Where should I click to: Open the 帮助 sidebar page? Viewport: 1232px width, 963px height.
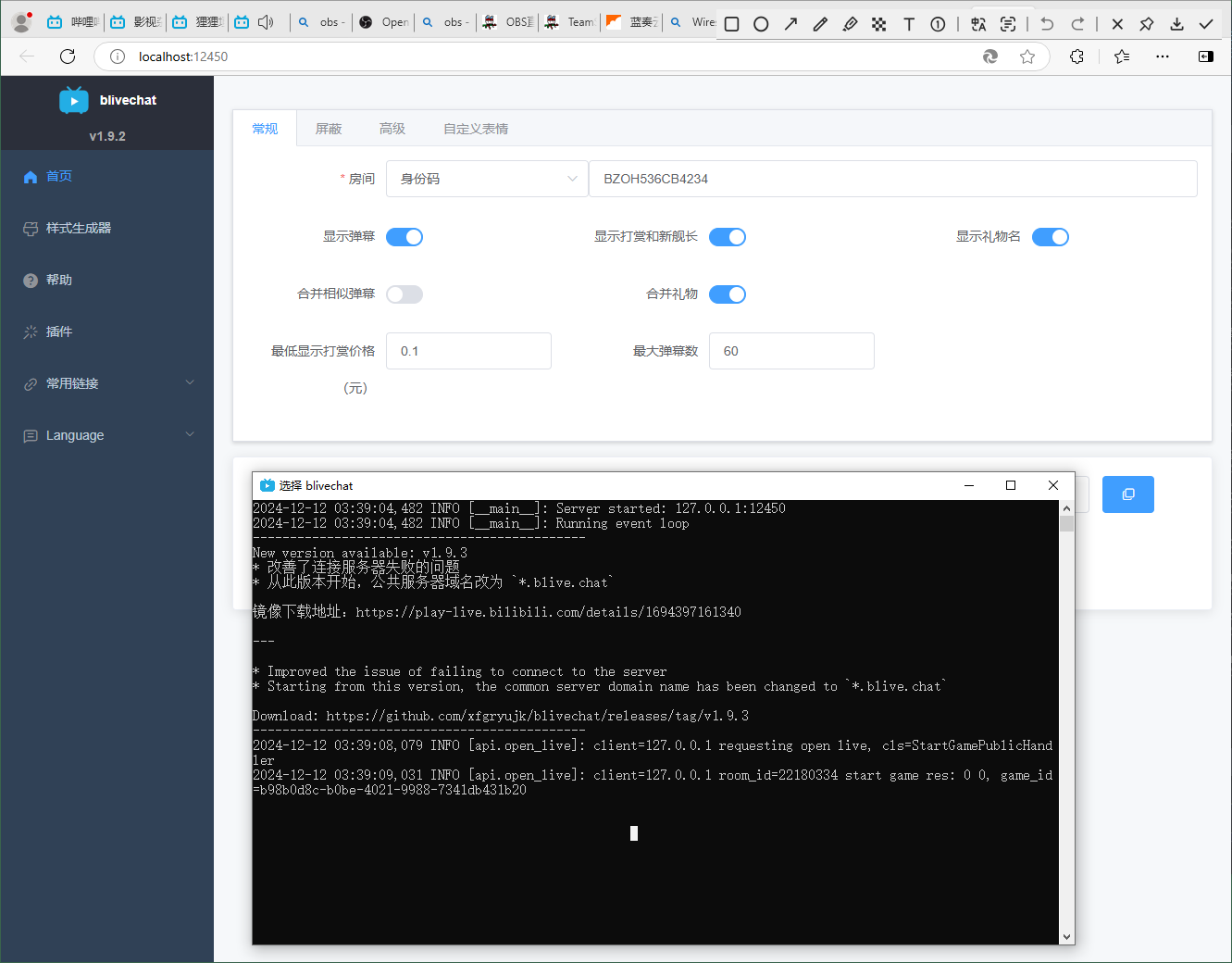click(59, 280)
